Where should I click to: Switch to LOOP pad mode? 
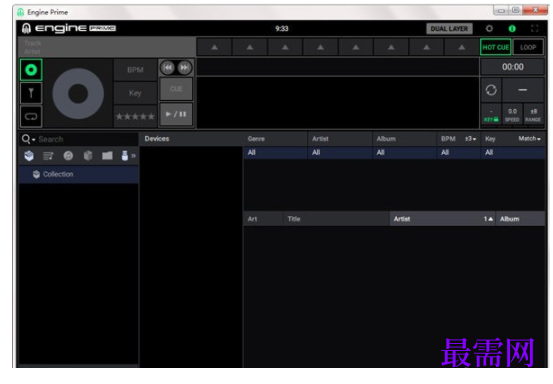click(x=528, y=47)
